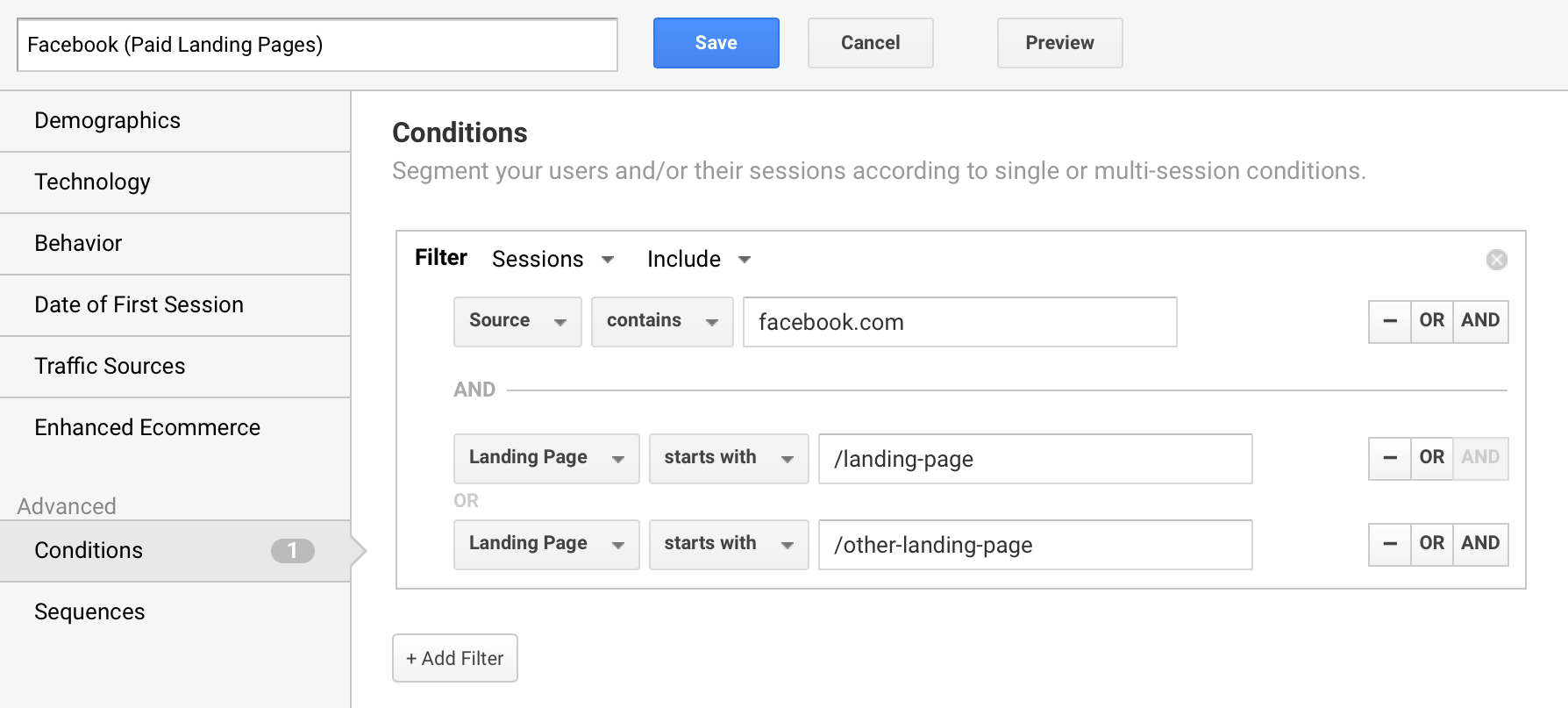Click the Preview button
1568x708 pixels.
coord(1059,43)
